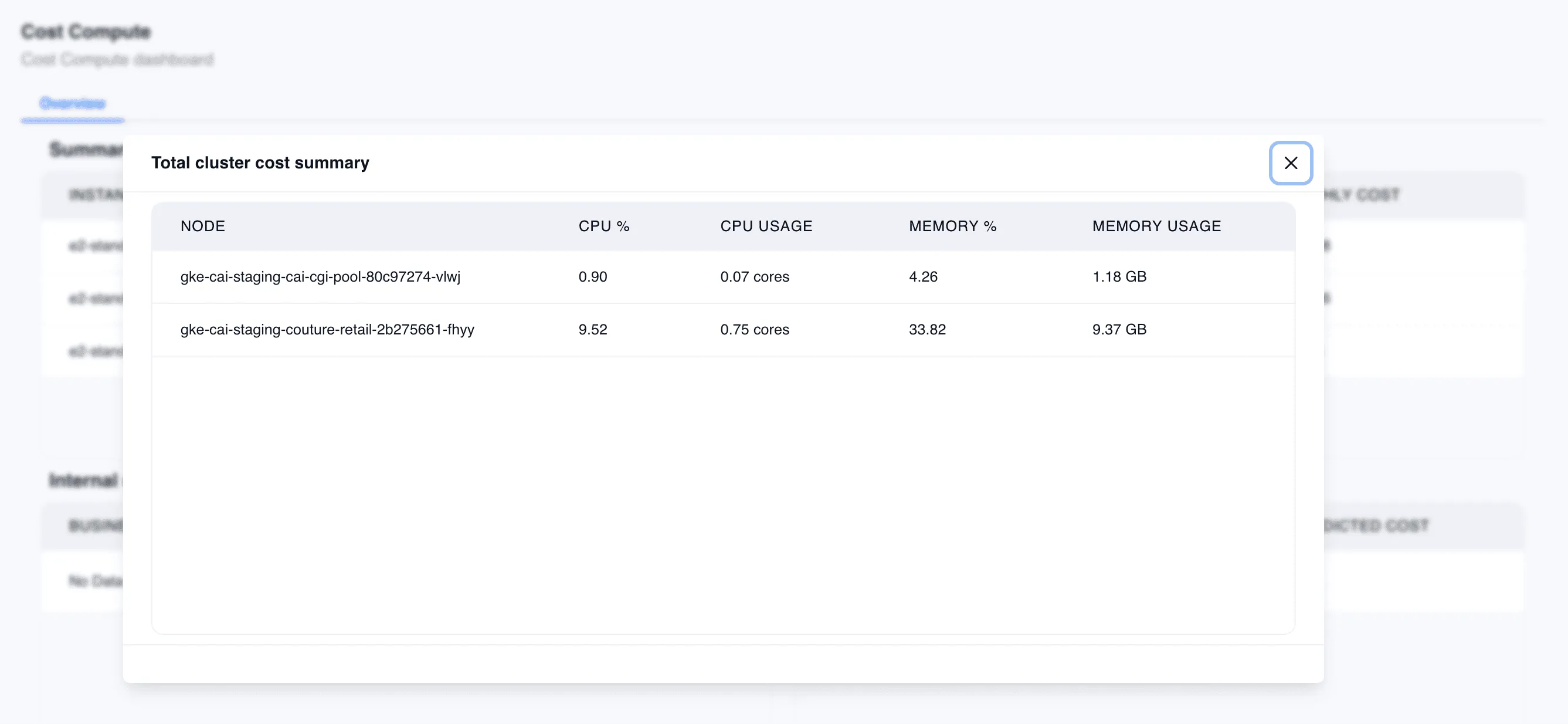Click memory % value 33.82
This screenshot has width=1568, height=724.
click(x=927, y=329)
